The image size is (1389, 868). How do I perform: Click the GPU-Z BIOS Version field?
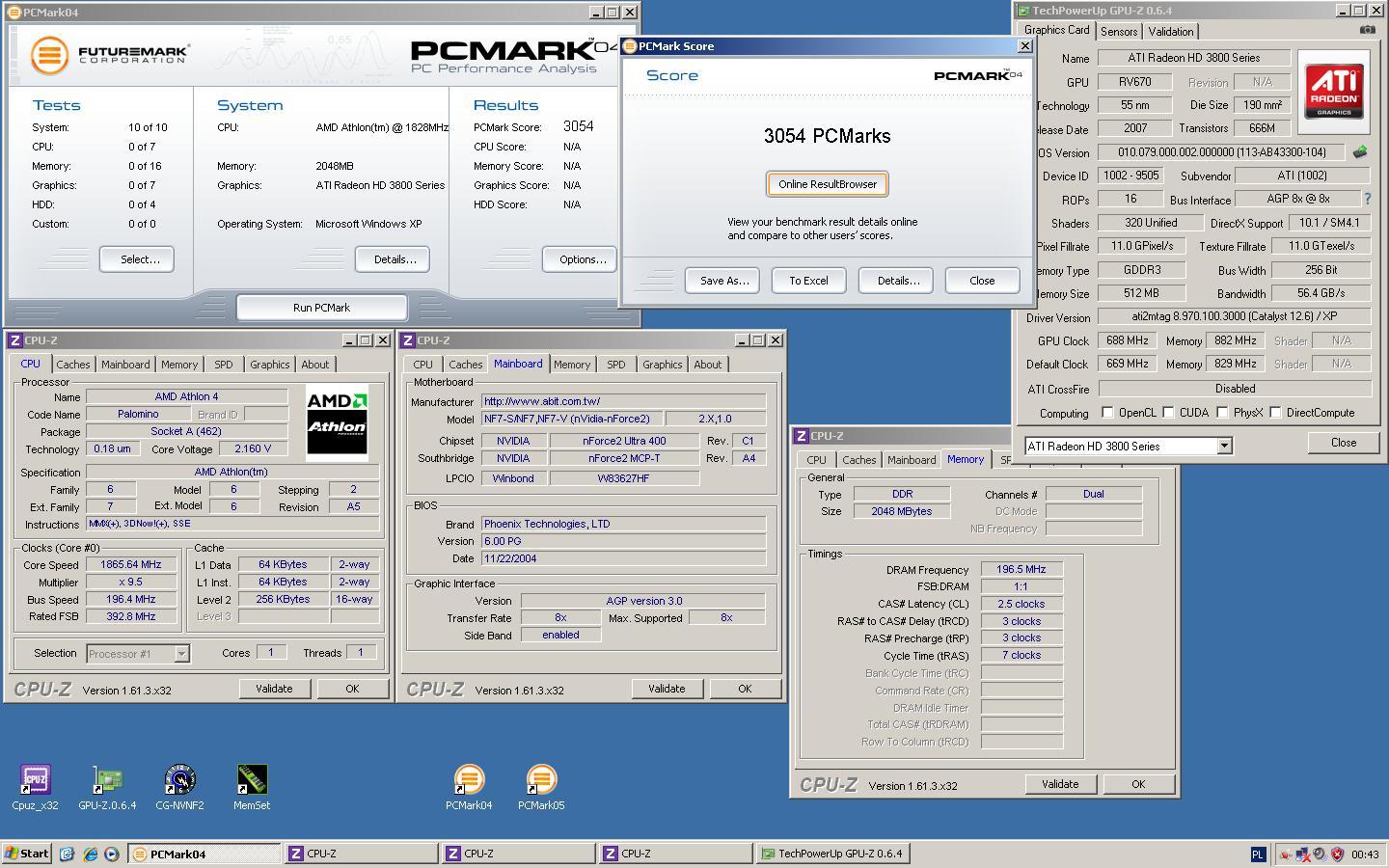point(1221,152)
